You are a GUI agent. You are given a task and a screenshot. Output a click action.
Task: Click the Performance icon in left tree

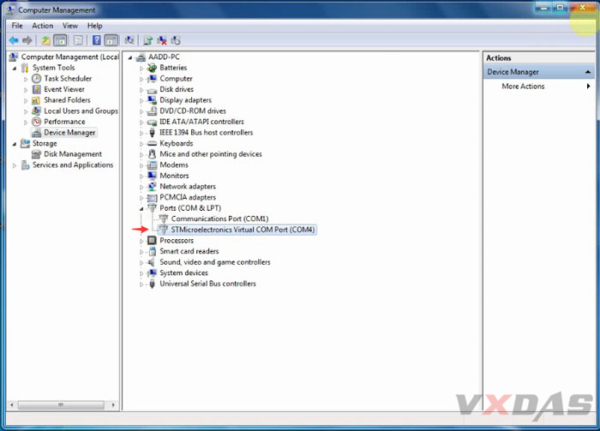[x=36, y=122]
